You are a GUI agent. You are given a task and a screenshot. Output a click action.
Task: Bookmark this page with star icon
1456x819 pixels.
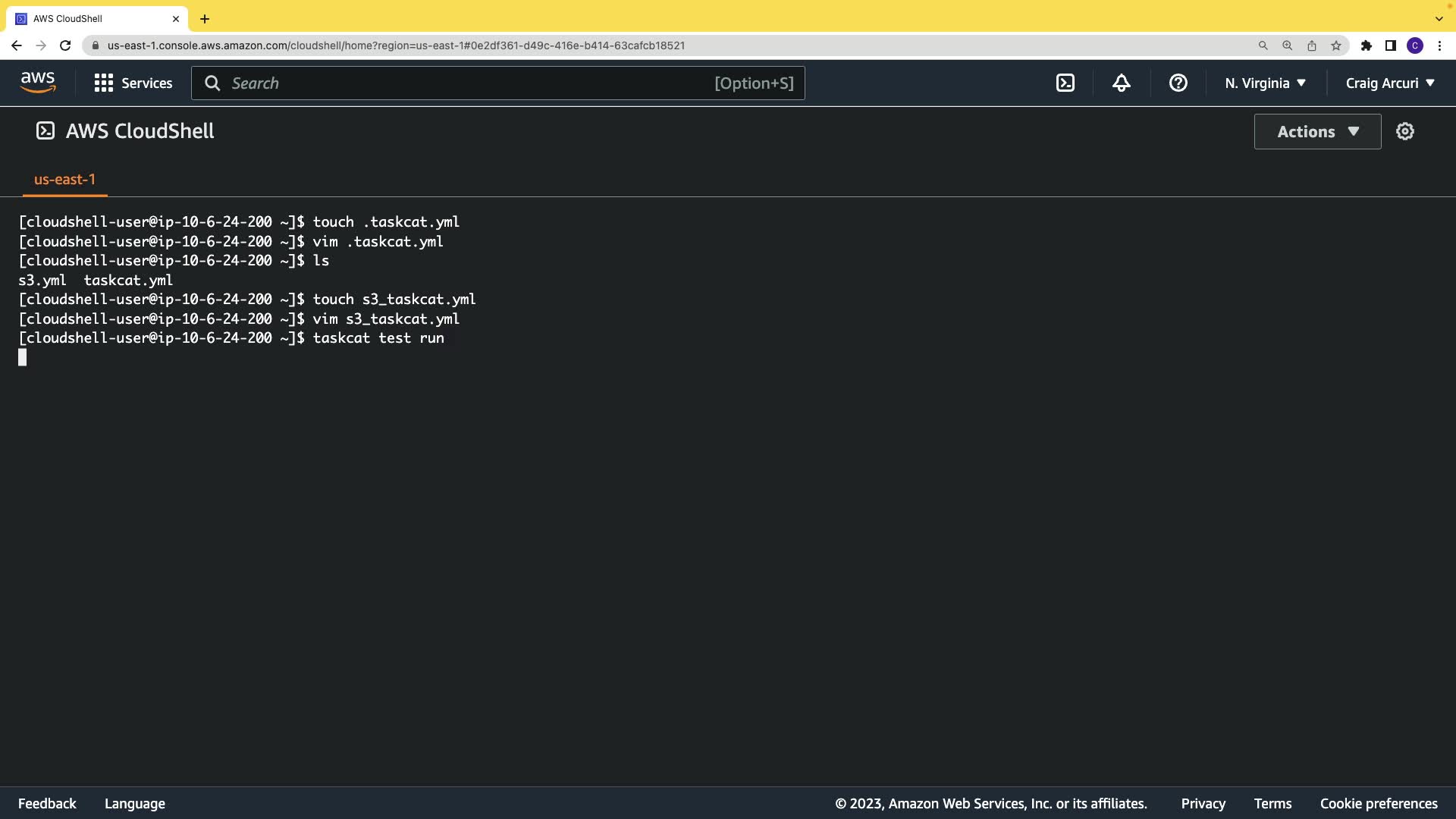coord(1336,45)
